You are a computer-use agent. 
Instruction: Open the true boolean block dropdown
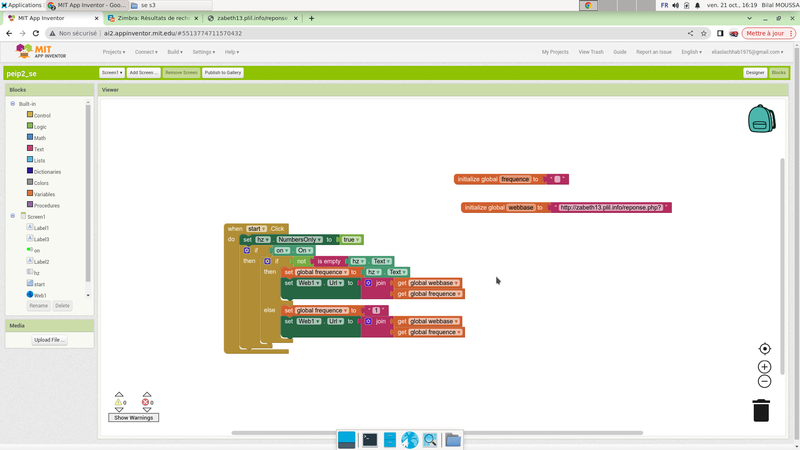coord(352,240)
